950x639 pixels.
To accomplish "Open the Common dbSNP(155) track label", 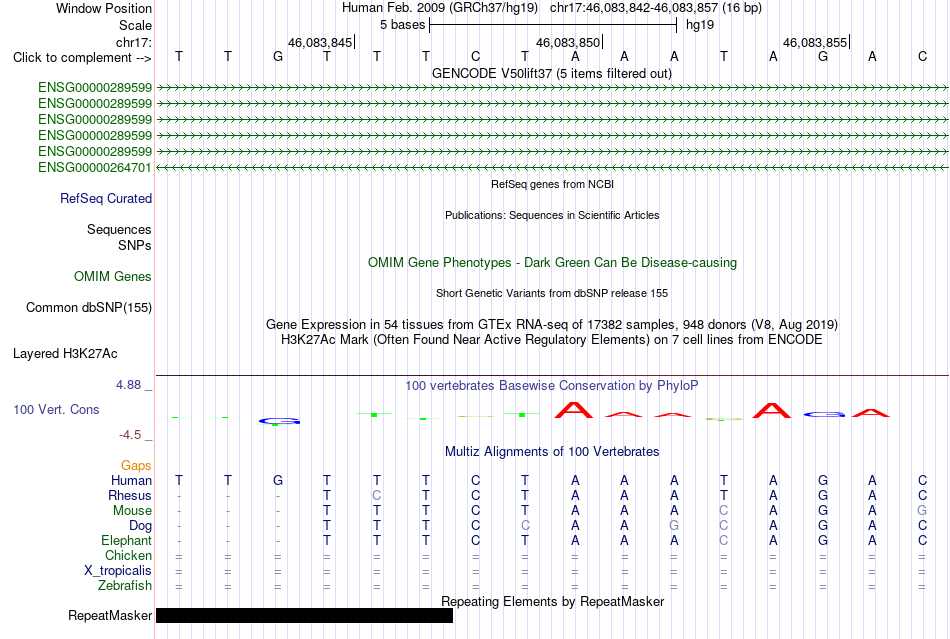I will pos(89,308).
